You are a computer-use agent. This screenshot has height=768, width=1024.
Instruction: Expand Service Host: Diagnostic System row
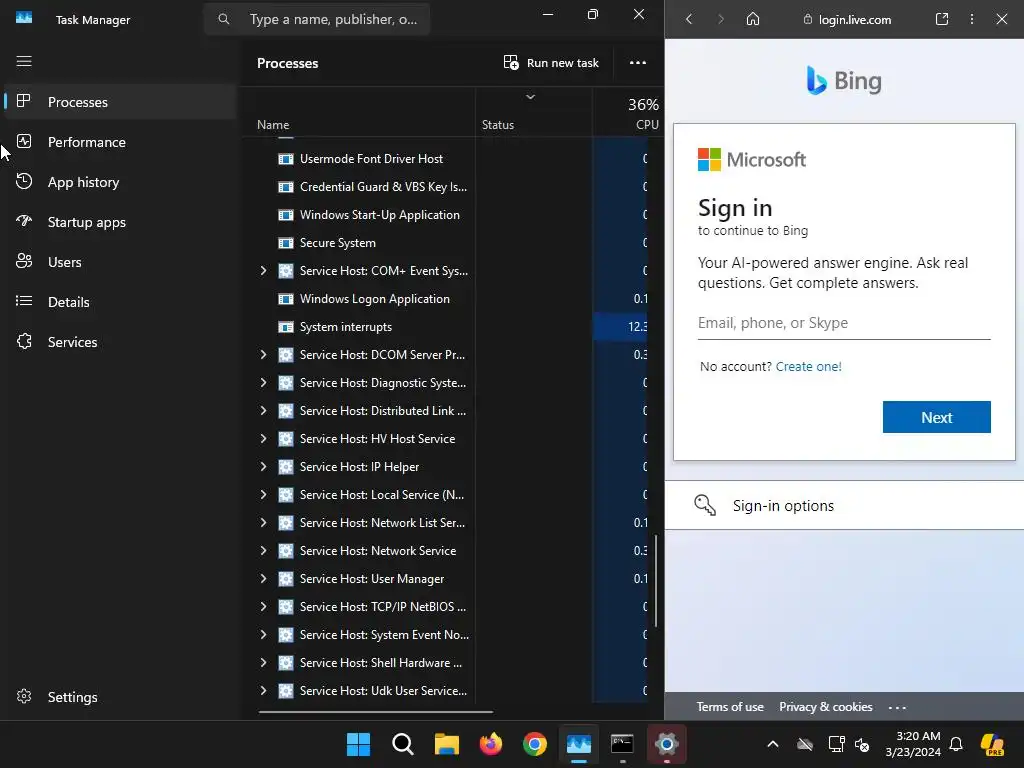[x=263, y=383]
